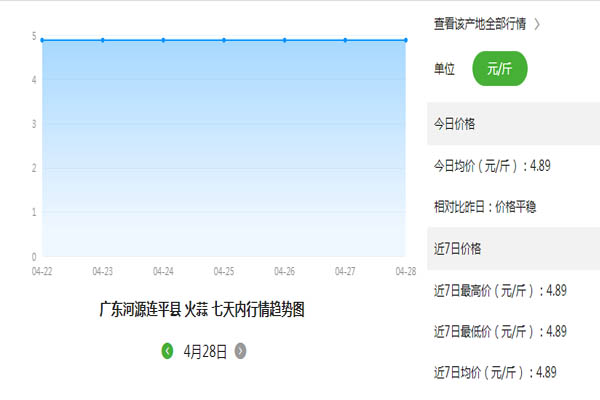
Task: Select the 近7日最高价 row
Action: (x=500, y=290)
